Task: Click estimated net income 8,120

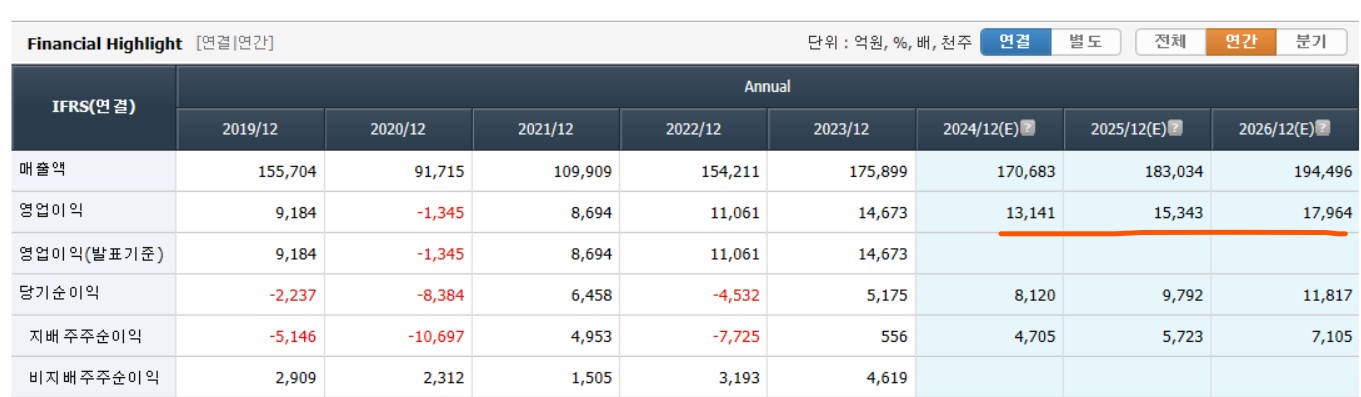Action: pos(1035,295)
